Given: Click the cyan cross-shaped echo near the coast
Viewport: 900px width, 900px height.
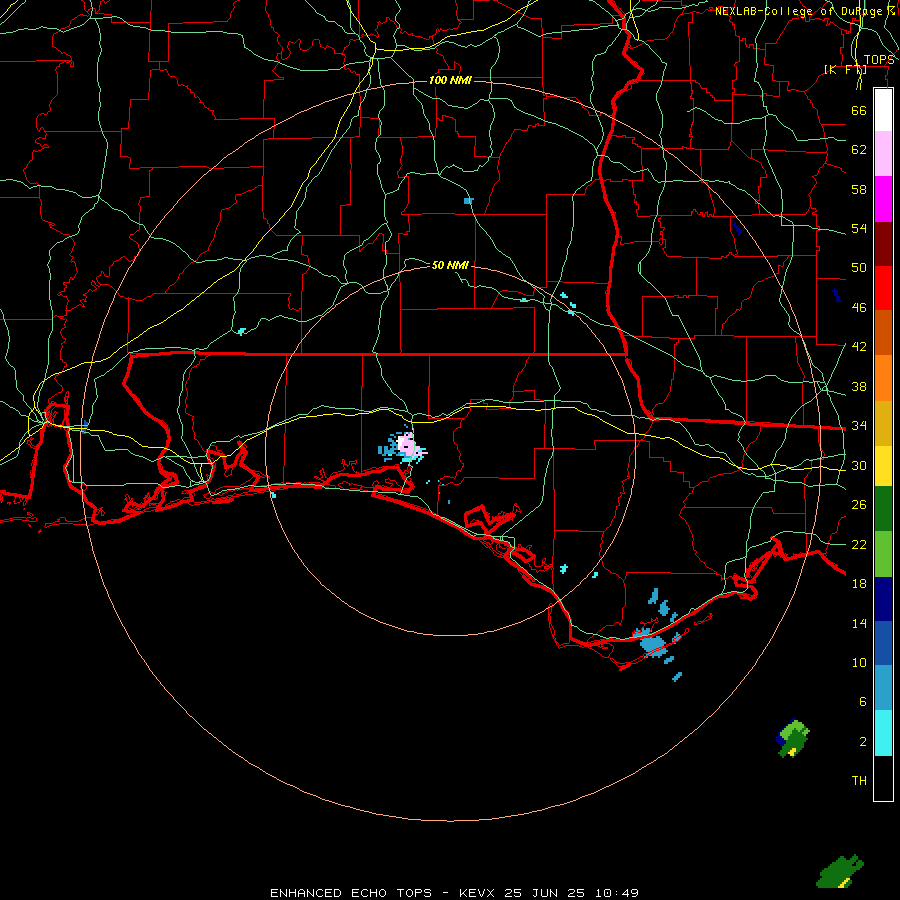Looking at the screenshot, I should (564, 568).
